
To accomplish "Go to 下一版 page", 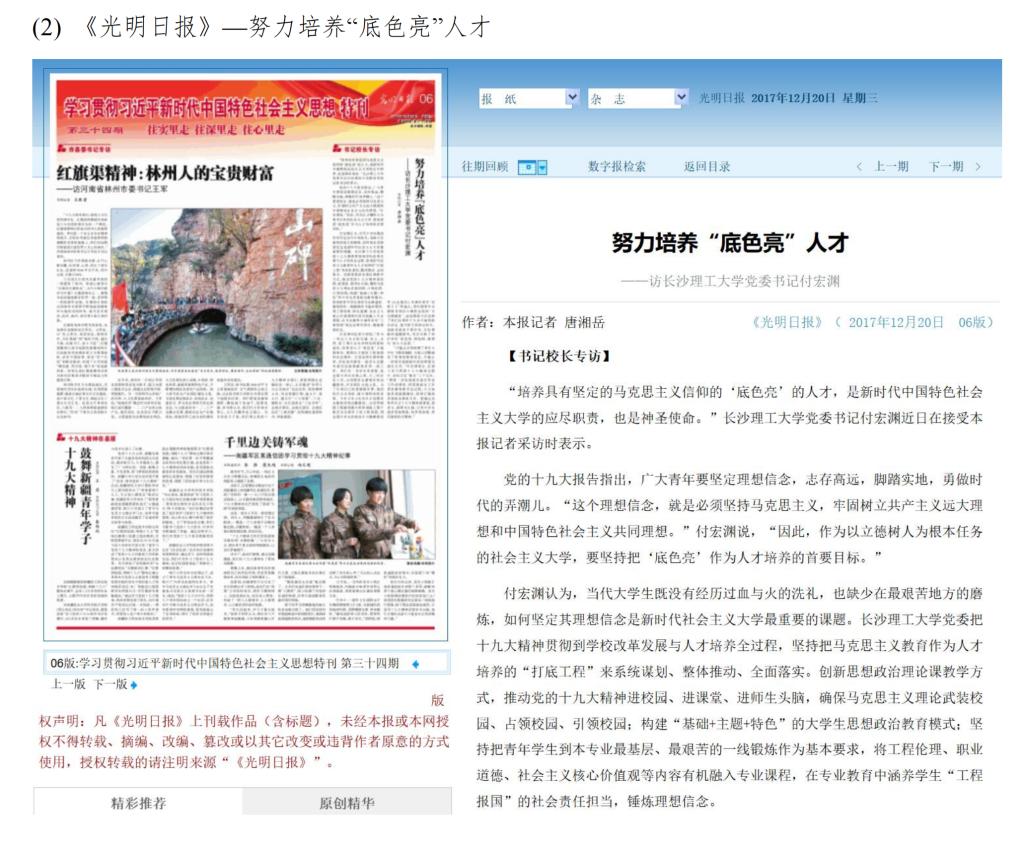I will pos(110,684).
